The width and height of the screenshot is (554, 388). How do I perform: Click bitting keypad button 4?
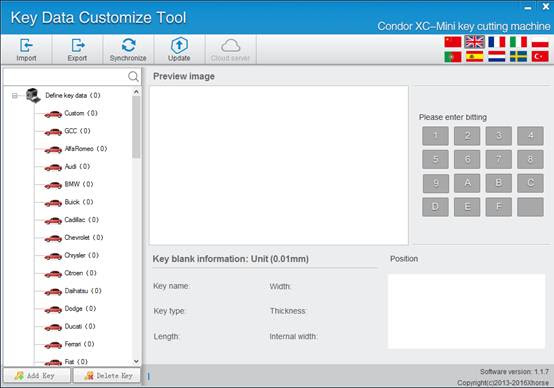tap(530, 136)
